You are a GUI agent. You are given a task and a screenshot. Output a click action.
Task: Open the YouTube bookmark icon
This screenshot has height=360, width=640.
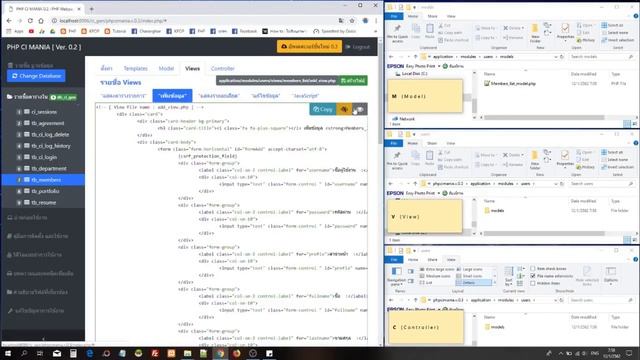point(31,31)
